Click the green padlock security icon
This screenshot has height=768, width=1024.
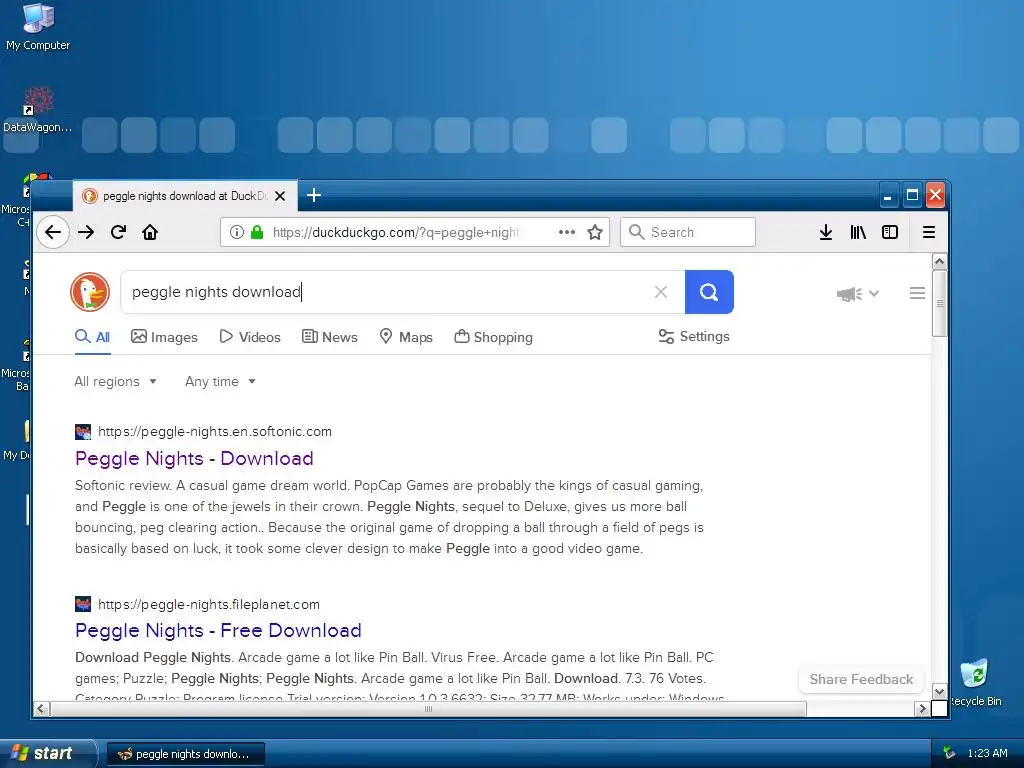click(257, 232)
